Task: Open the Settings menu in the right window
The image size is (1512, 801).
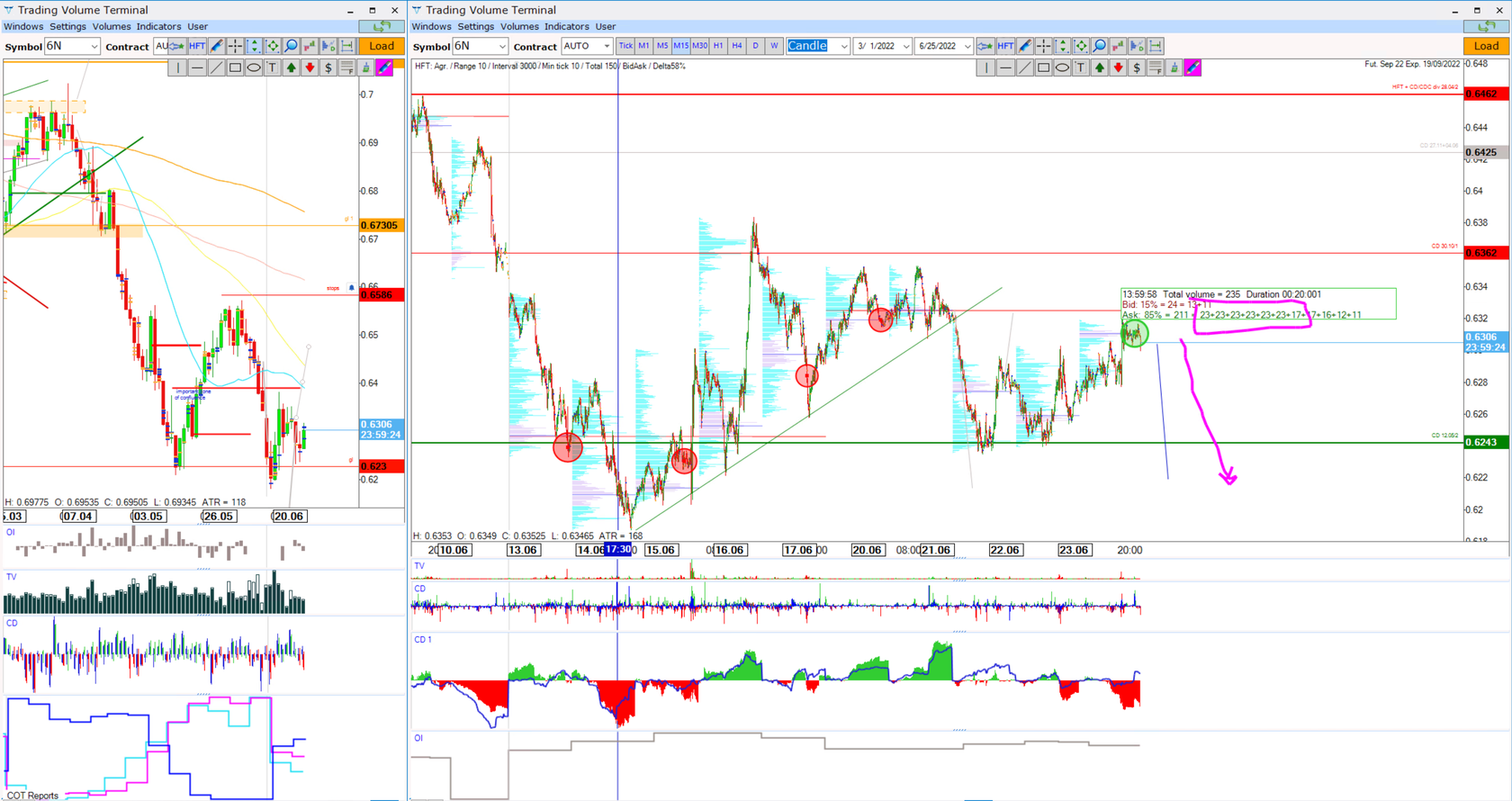Action: click(476, 26)
